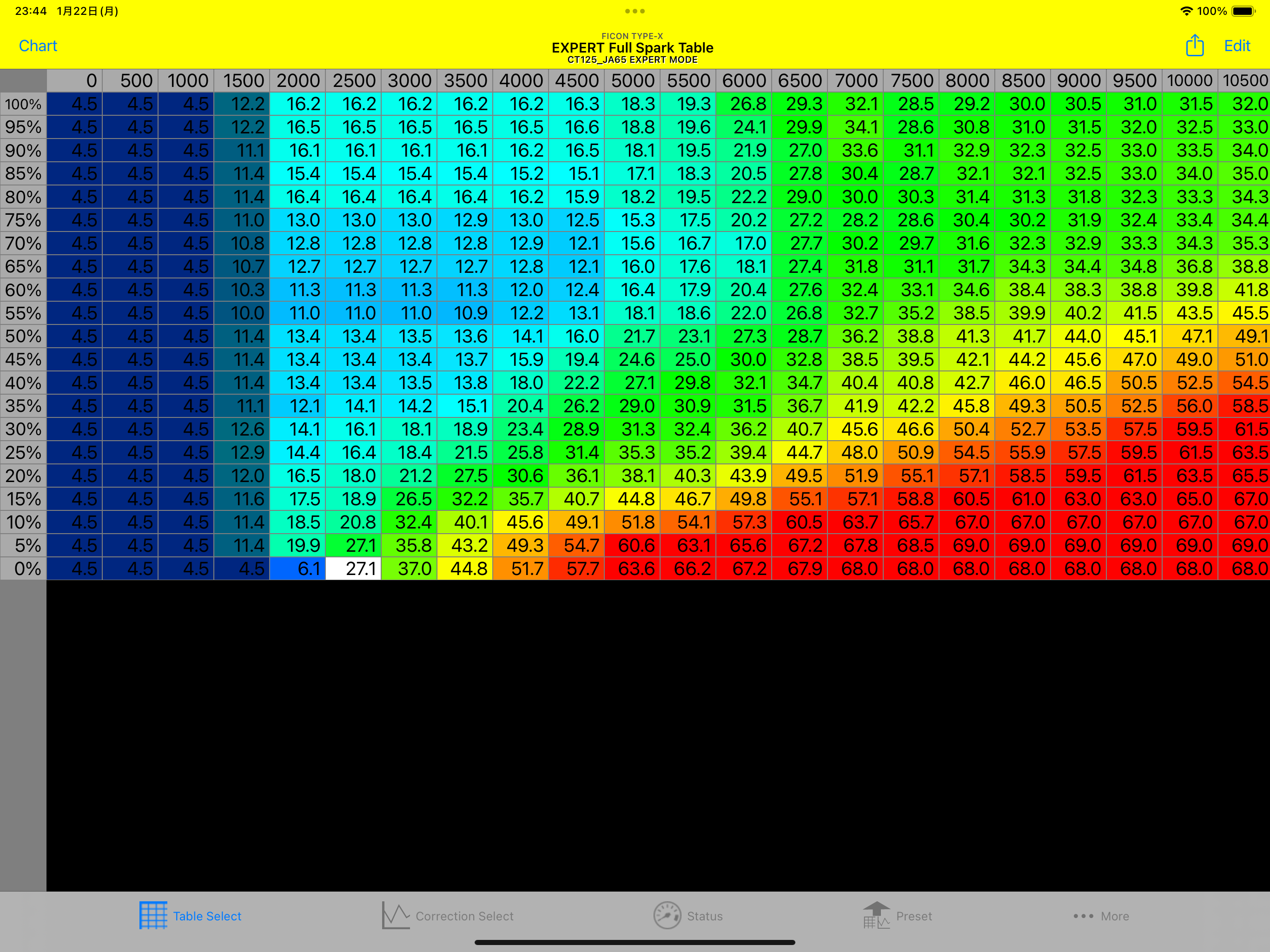Screen dimensions: 1270x952
Task: Select the 12.5 cell in 75% row
Action: coord(577,220)
